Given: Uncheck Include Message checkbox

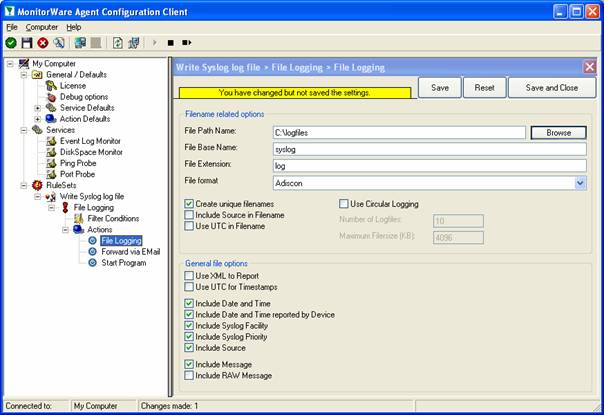Looking at the screenshot, I should coord(189,364).
